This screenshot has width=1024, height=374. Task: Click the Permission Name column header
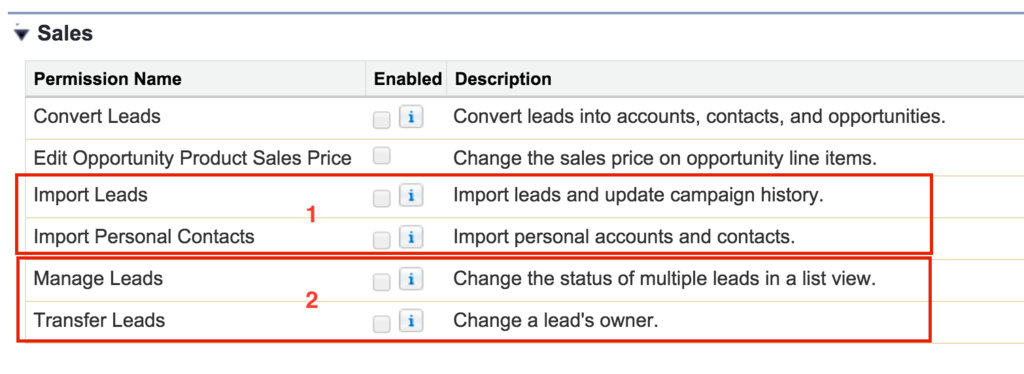point(108,80)
